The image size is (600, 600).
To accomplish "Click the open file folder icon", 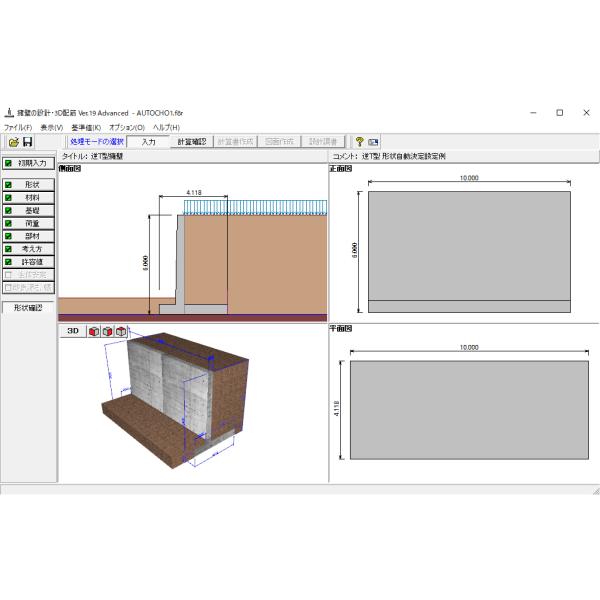I will coord(13,142).
